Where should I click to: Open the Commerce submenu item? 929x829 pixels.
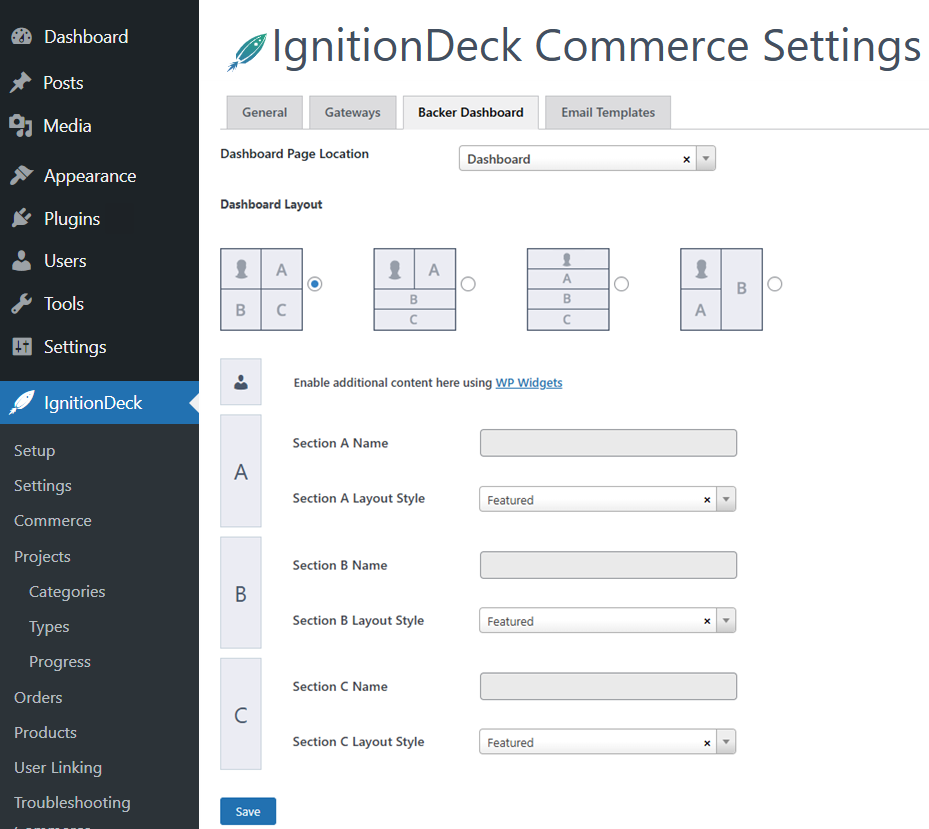[53, 521]
